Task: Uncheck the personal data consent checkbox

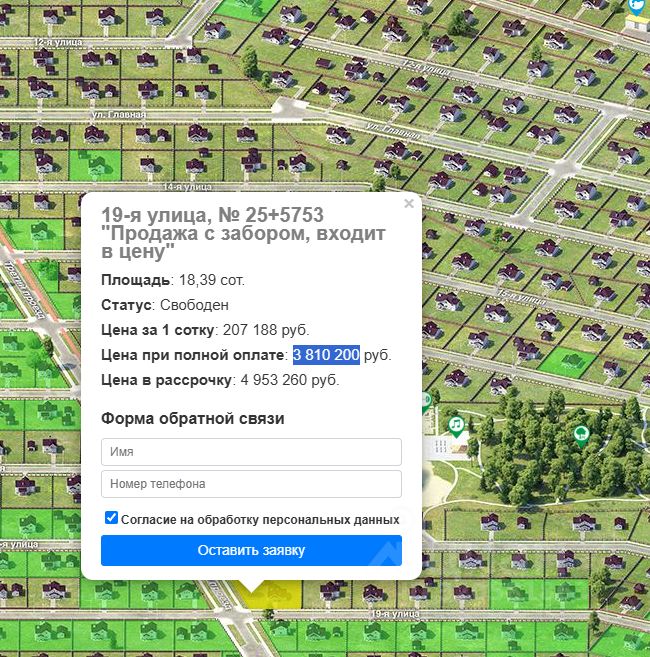Action: coord(111,517)
